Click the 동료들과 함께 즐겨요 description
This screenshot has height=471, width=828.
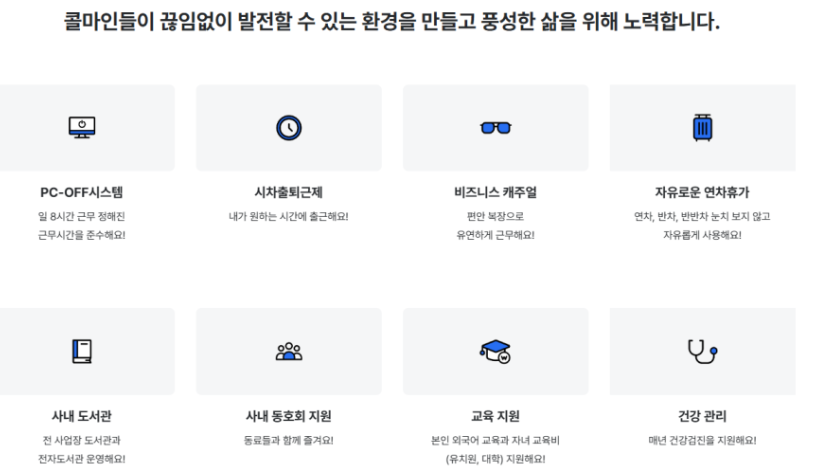coord(289,440)
